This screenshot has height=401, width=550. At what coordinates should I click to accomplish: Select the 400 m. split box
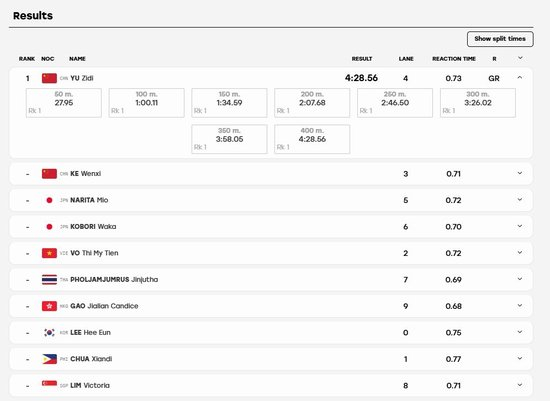(312, 139)
